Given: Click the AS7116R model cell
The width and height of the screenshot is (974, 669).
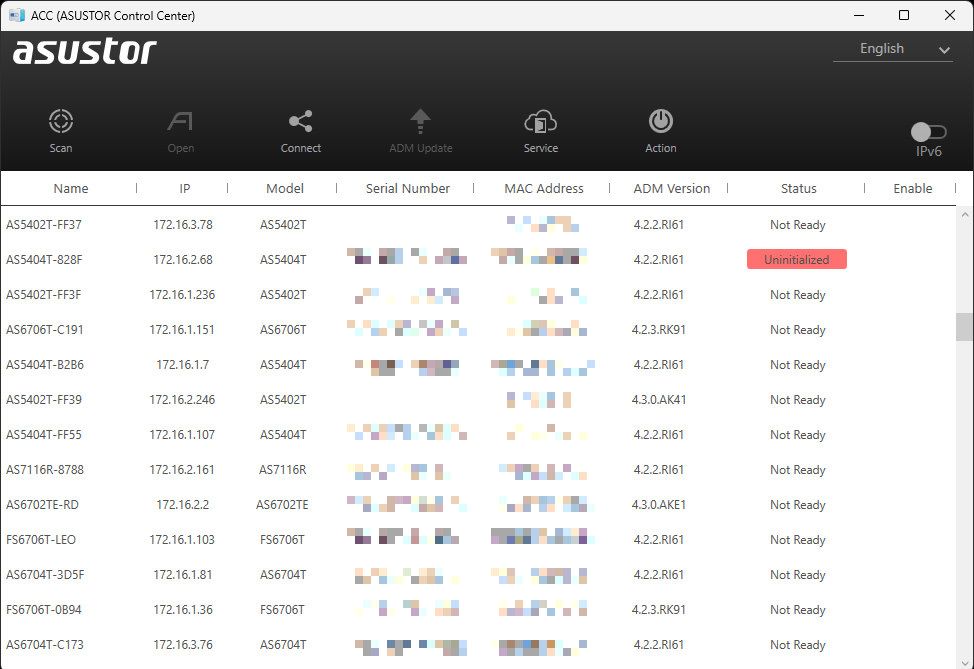Looking at the screenshot, I should click(283, 470).
